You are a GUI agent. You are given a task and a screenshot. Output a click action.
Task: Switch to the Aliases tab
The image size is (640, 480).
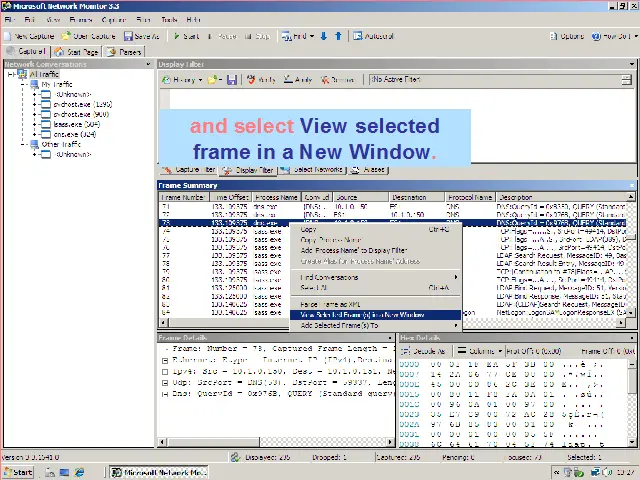368,170
